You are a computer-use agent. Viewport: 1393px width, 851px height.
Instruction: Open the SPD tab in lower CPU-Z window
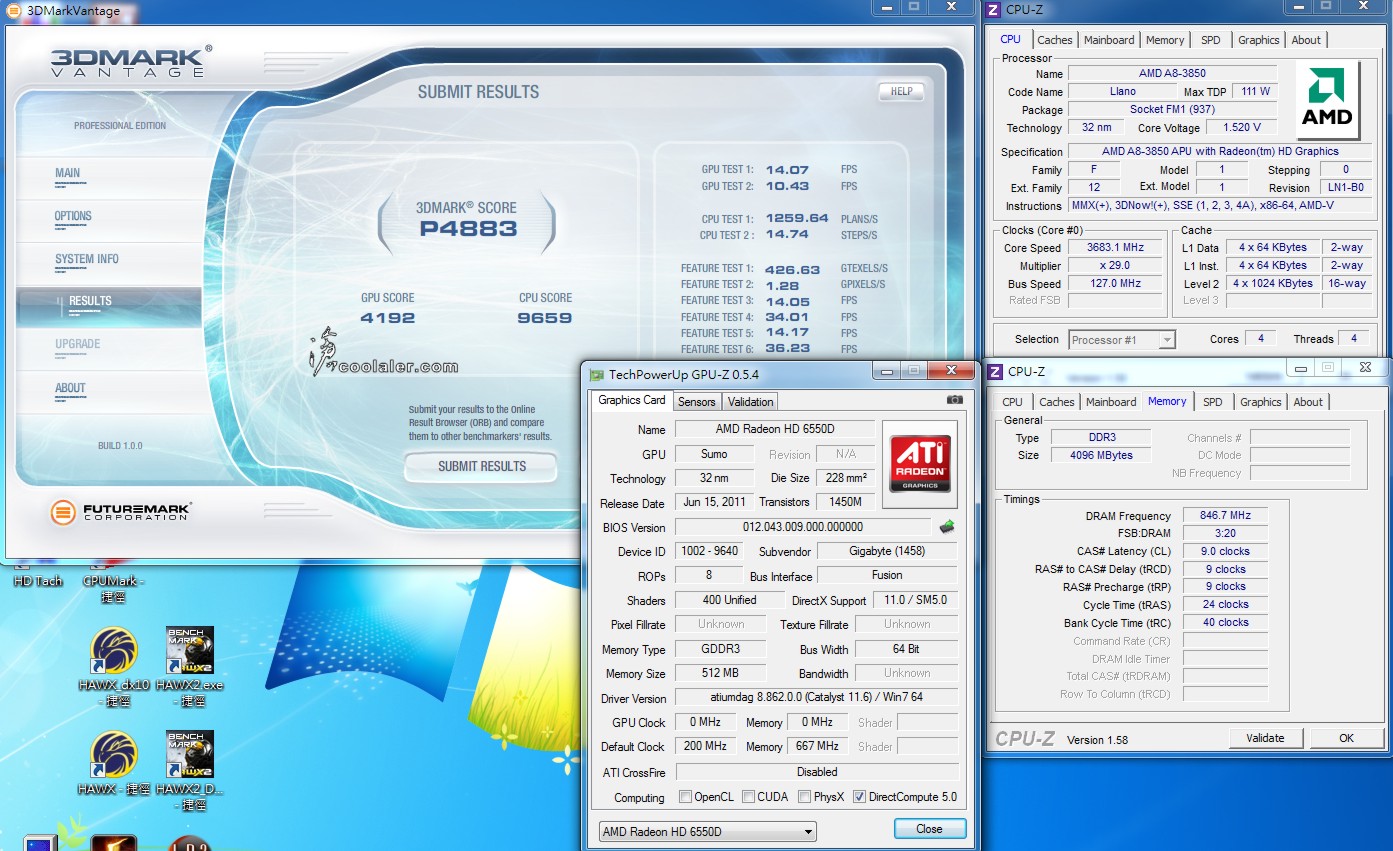click(1212, 402)
